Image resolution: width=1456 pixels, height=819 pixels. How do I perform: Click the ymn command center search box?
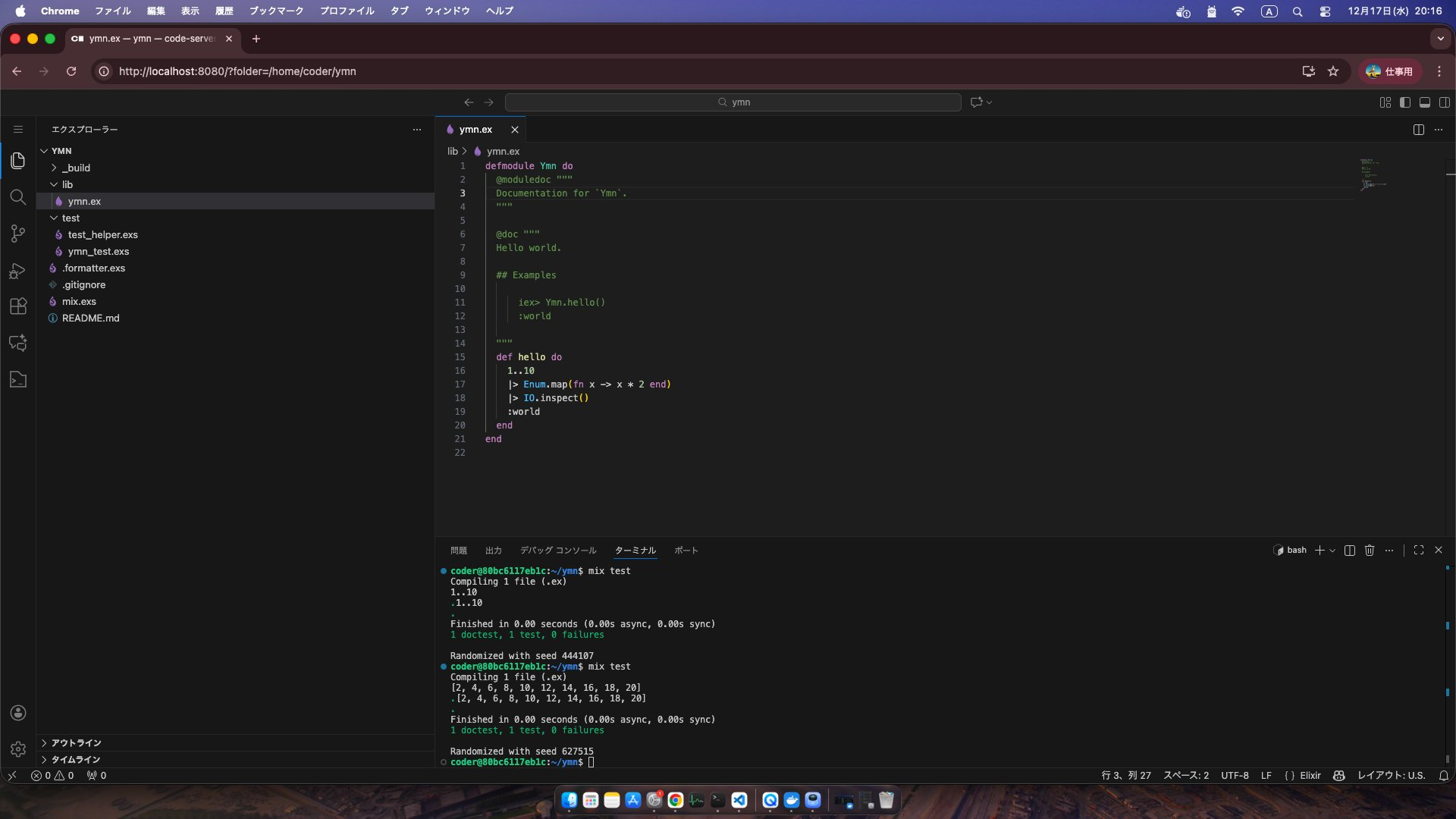[x=733, y=102]
